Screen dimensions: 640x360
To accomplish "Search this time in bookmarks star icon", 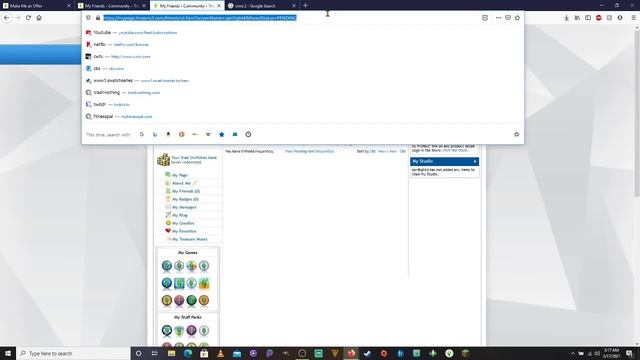I will tap(222, 134).
